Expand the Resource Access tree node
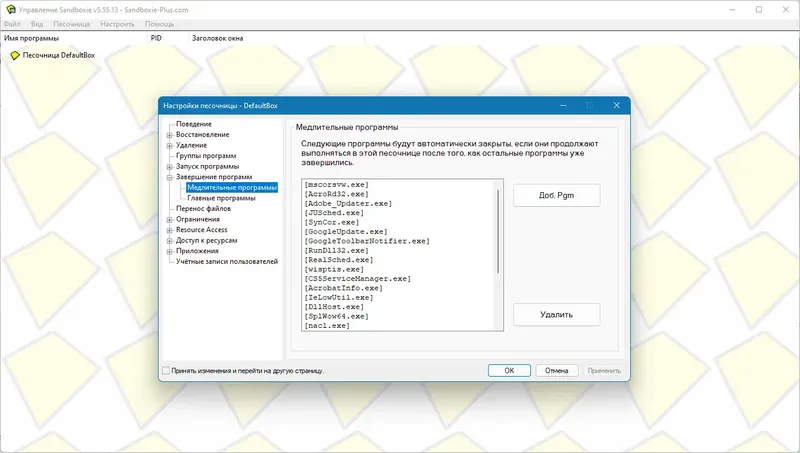Screen dimensions: 800x453 coord(169,230)
